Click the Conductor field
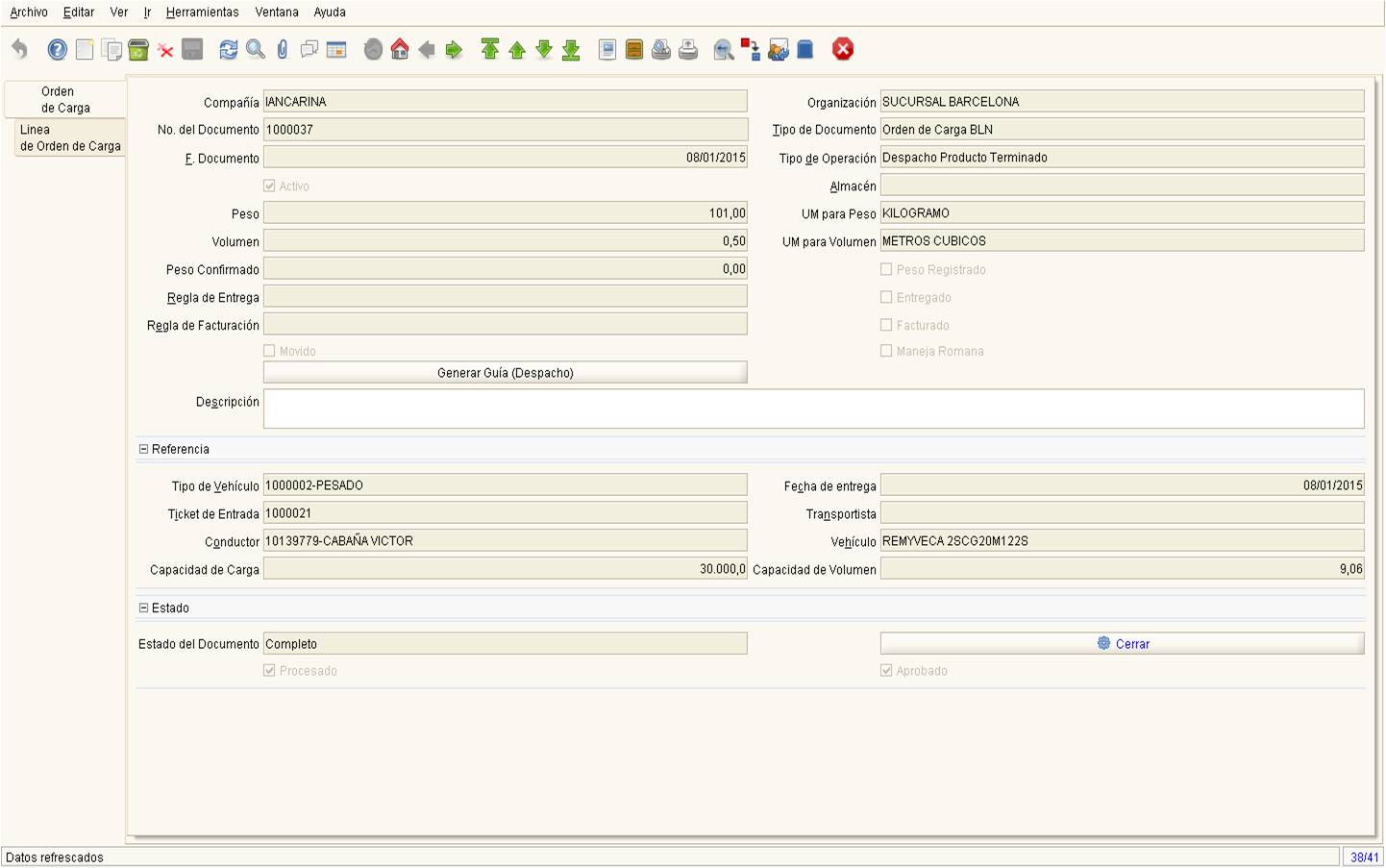The image size is (1386, 868). (506, 541)
